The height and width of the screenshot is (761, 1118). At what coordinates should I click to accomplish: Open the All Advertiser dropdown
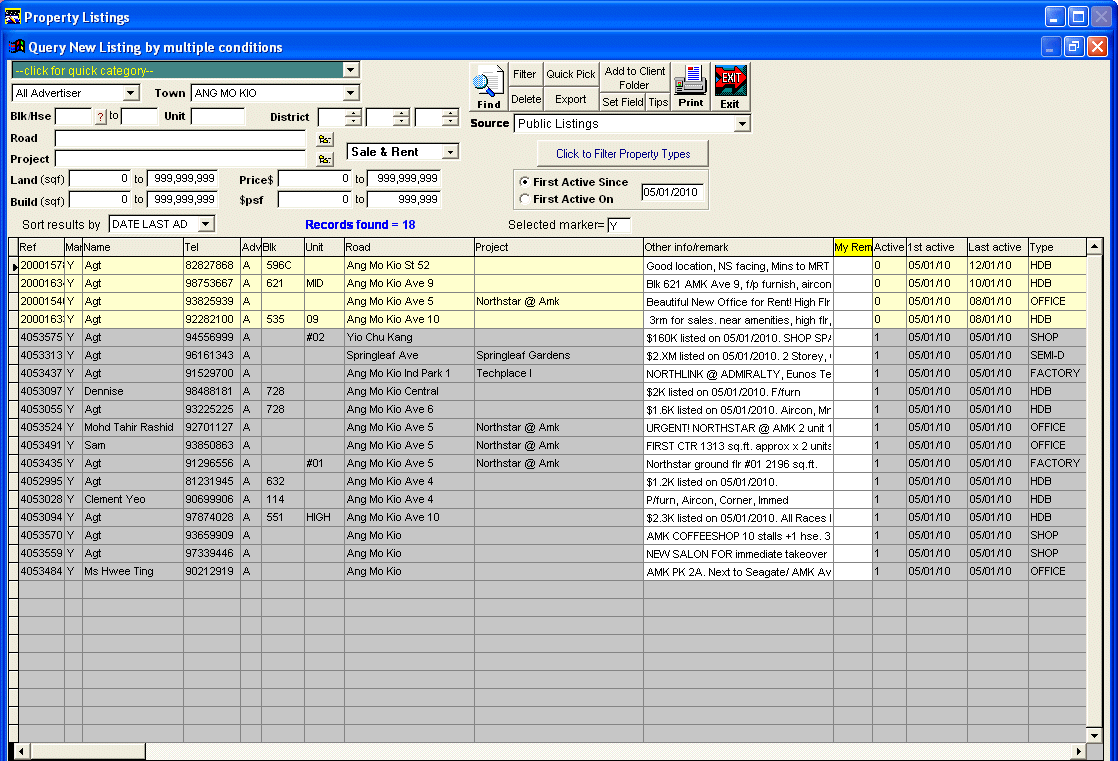click(x=130, y=93)
